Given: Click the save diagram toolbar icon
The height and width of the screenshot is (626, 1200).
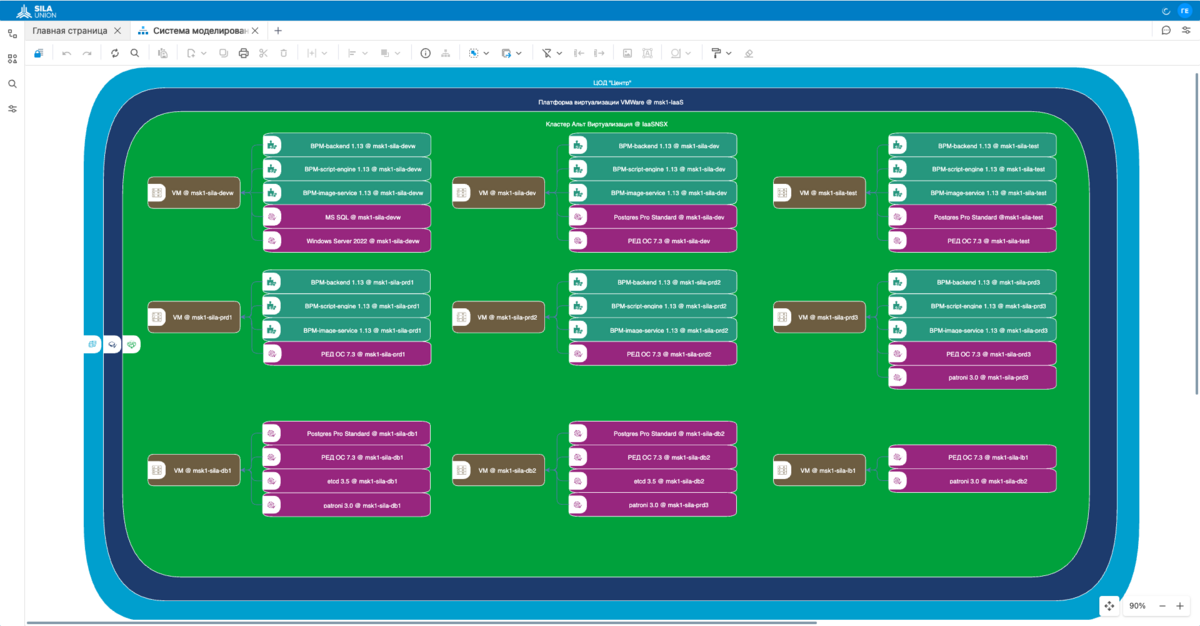Looking at the screenshot, I should coord(39,53).
